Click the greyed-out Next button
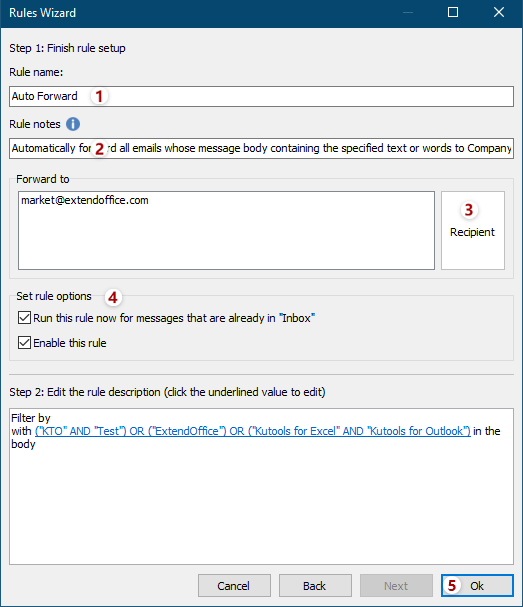The image size is (523, 607). (396, 586)
